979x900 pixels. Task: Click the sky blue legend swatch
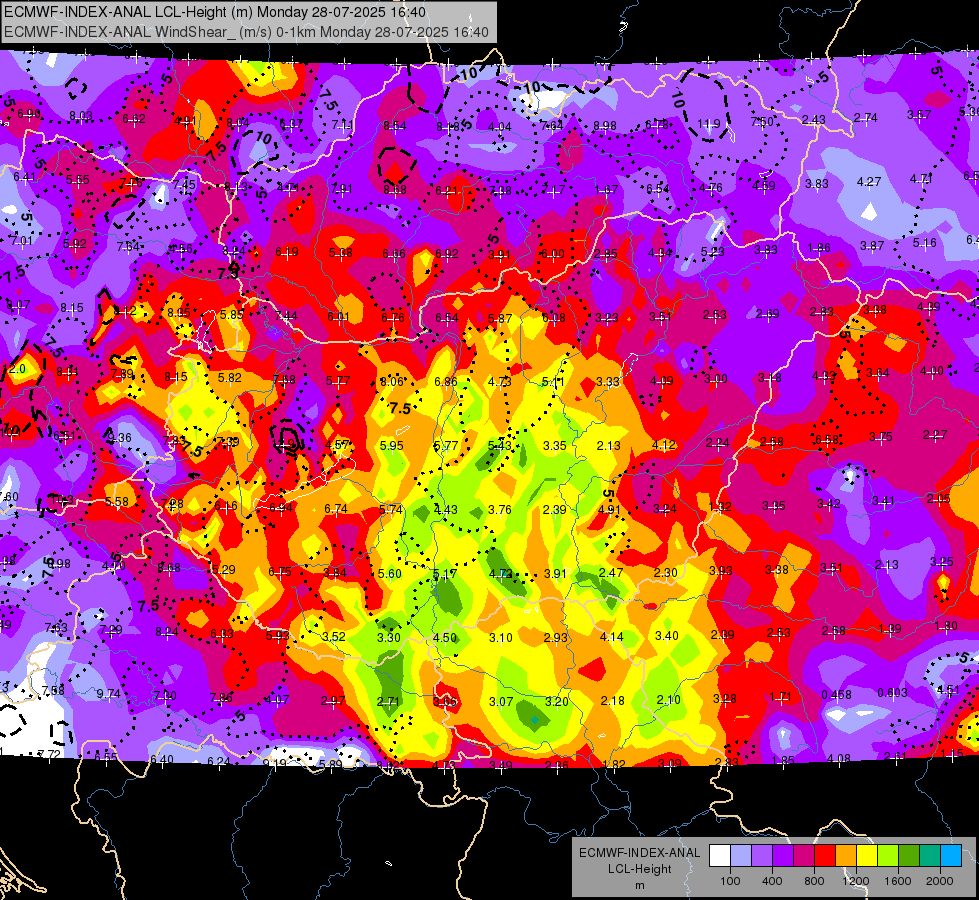coord(951,856)
